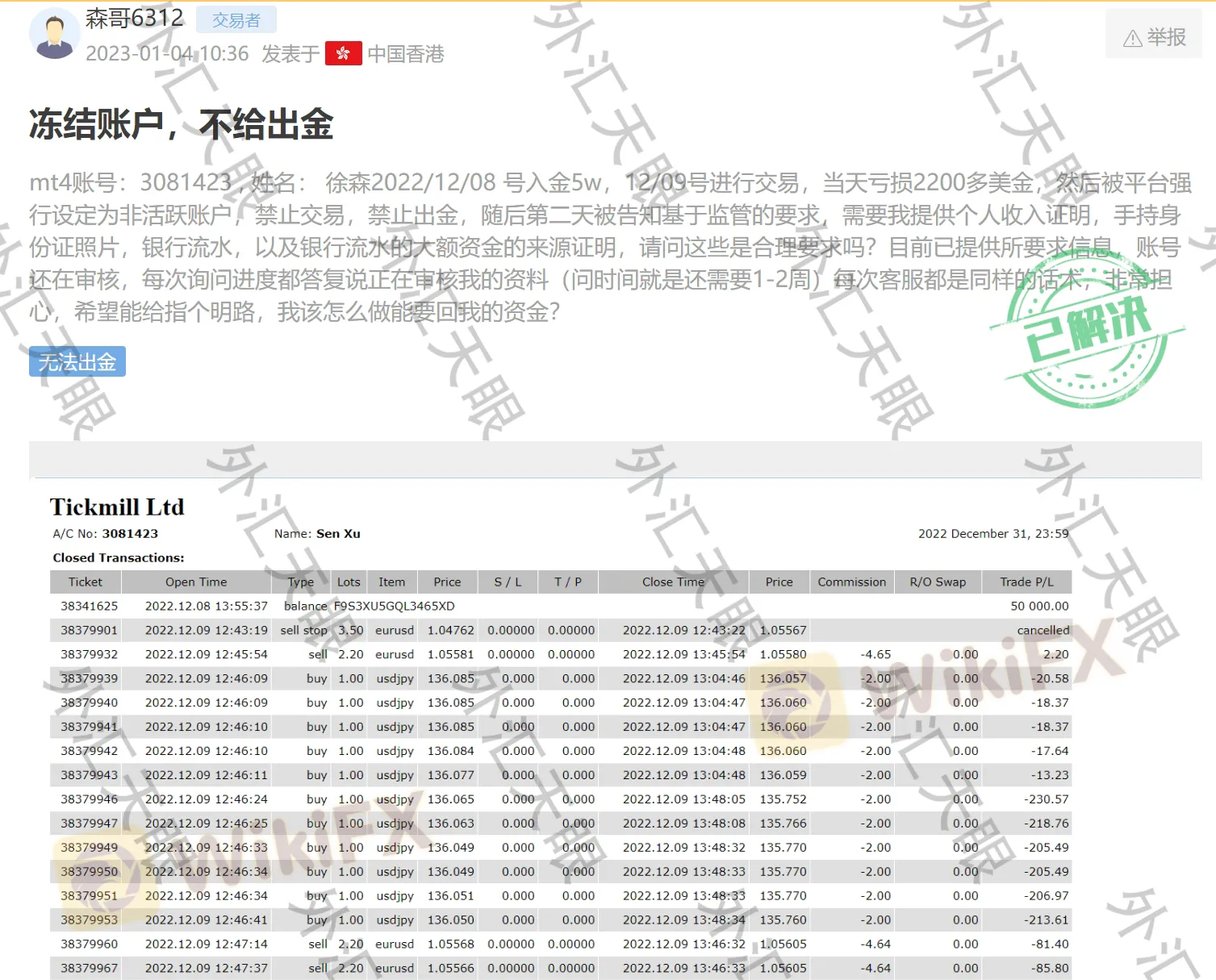Click the A/C No: 3081423 text
The width and height of the screenshot is (1216, 980).
click(106, 534)
